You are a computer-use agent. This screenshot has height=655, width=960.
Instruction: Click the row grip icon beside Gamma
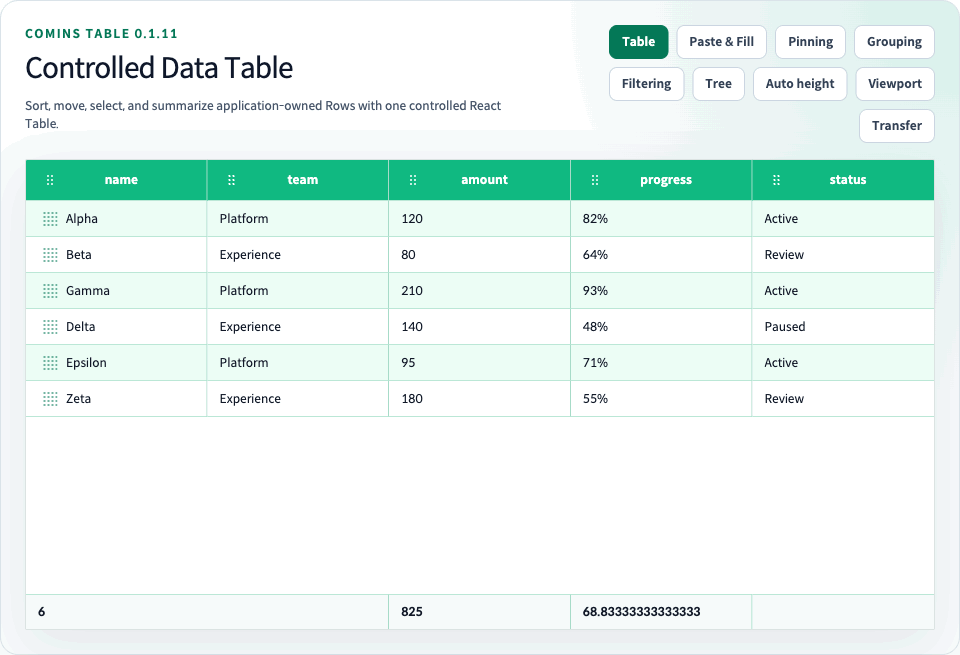tap(50, 291)
